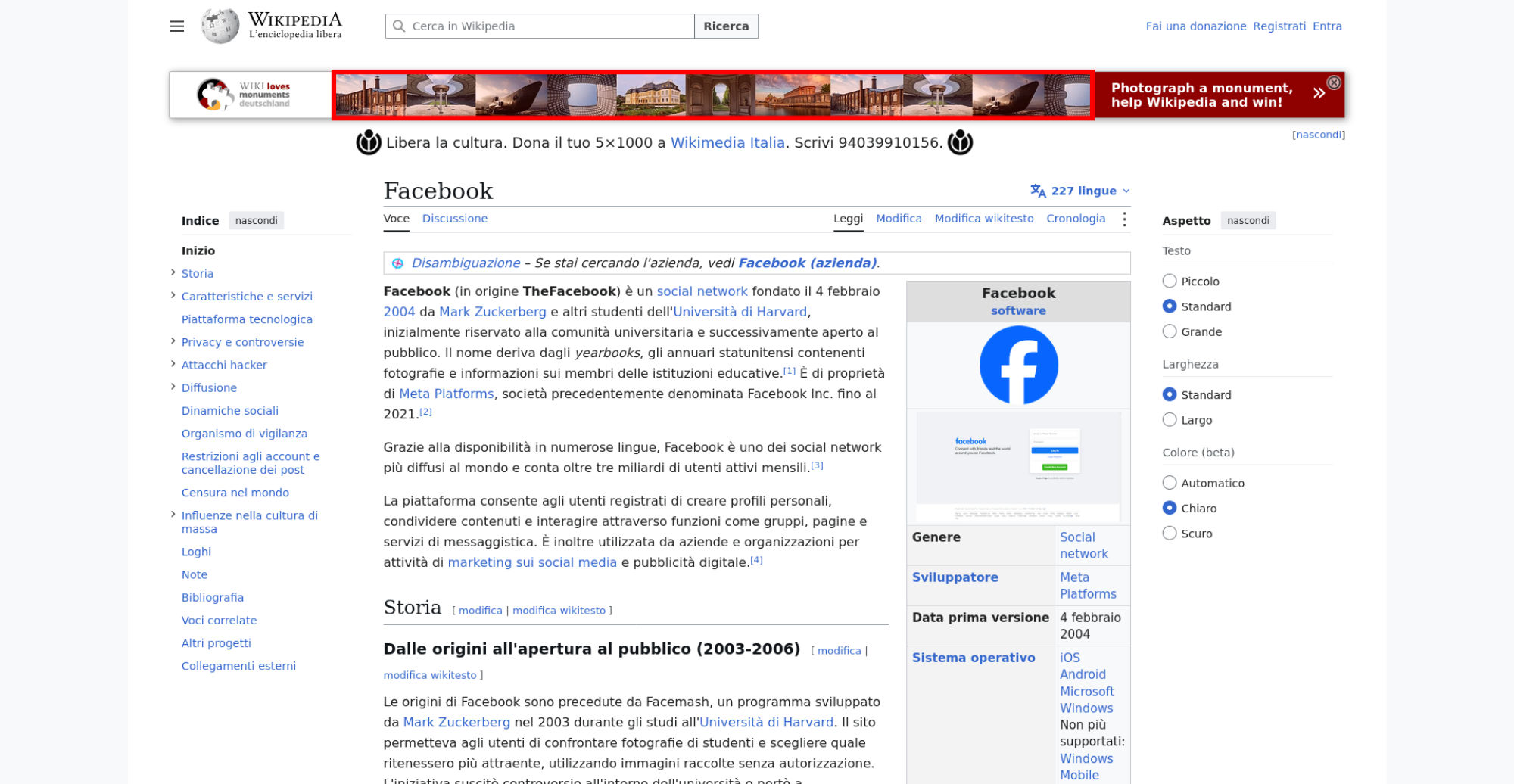
Task: Open the Mark Zuckerberg link in intro
Action: (x=493, y=312)
